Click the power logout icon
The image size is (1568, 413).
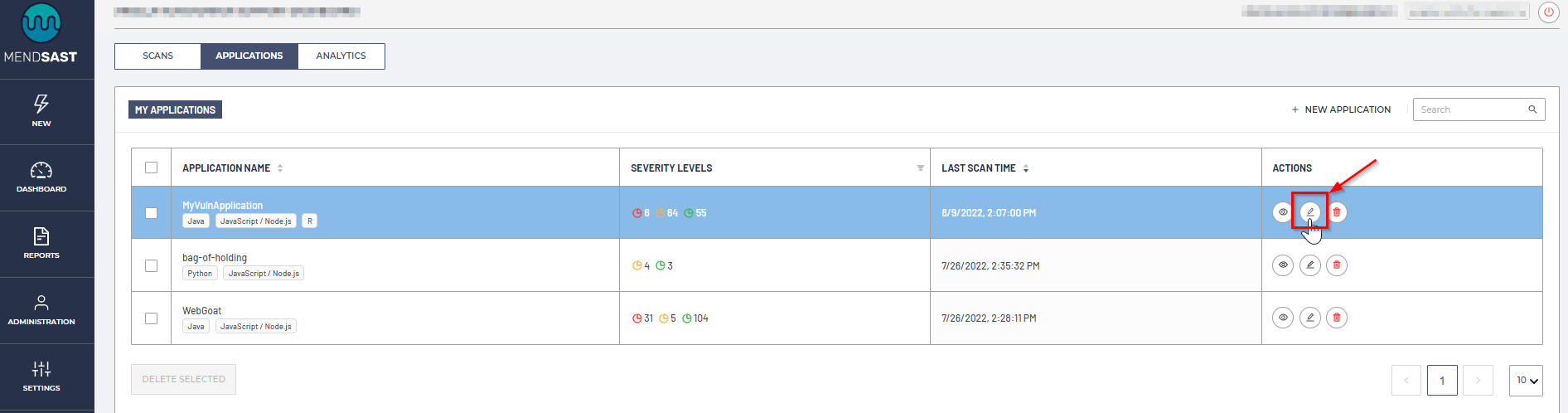[1548, 12]
